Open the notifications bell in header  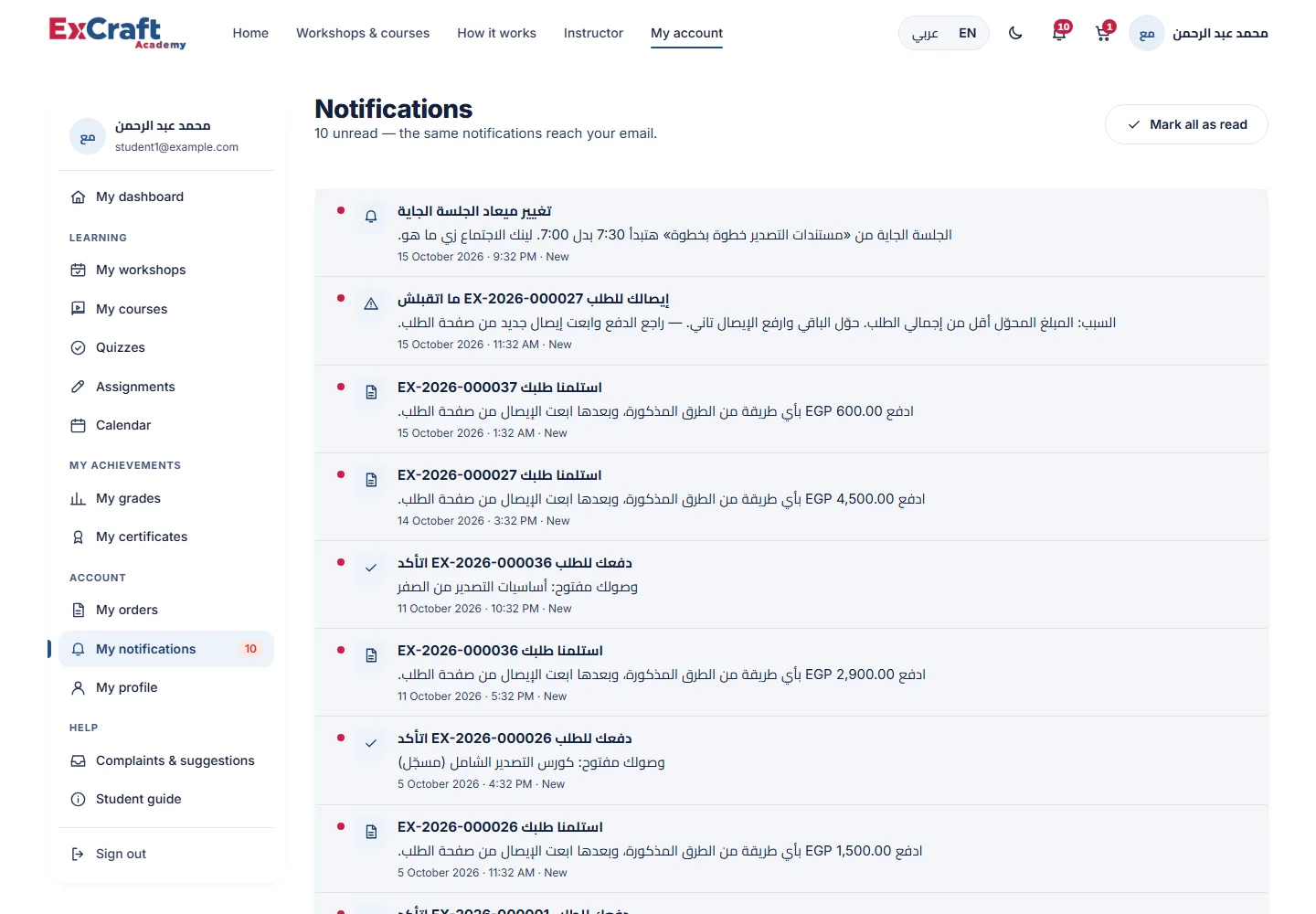tap(1059, 34)
